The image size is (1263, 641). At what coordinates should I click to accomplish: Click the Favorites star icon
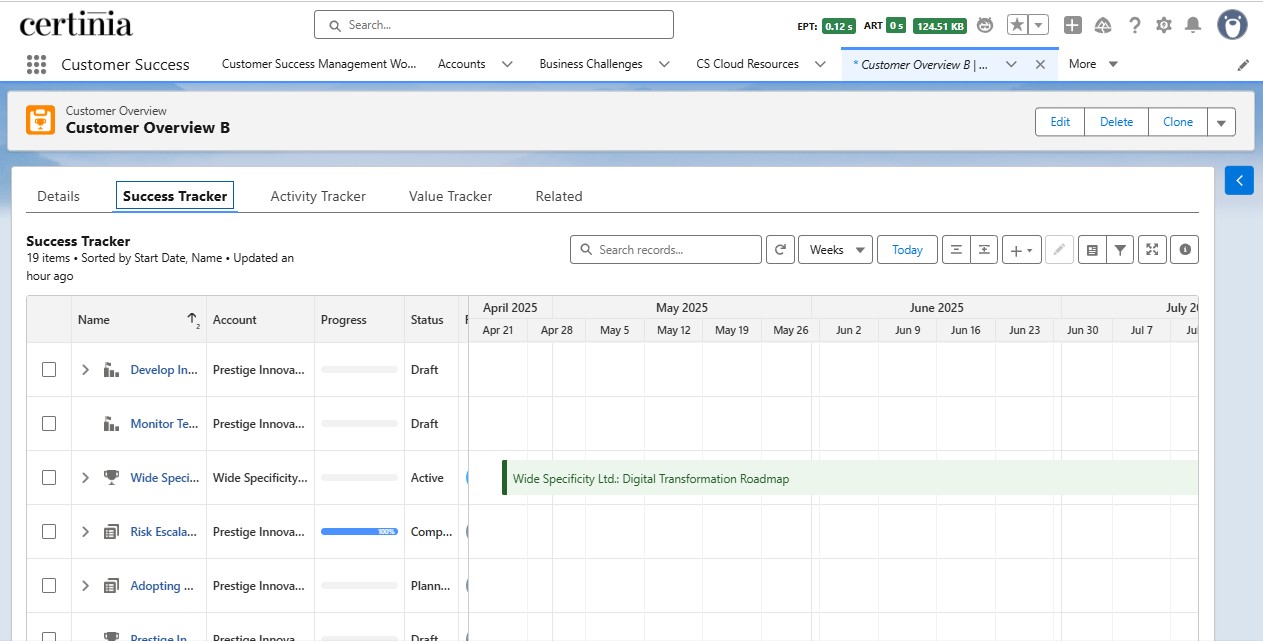pos(1017,25)
